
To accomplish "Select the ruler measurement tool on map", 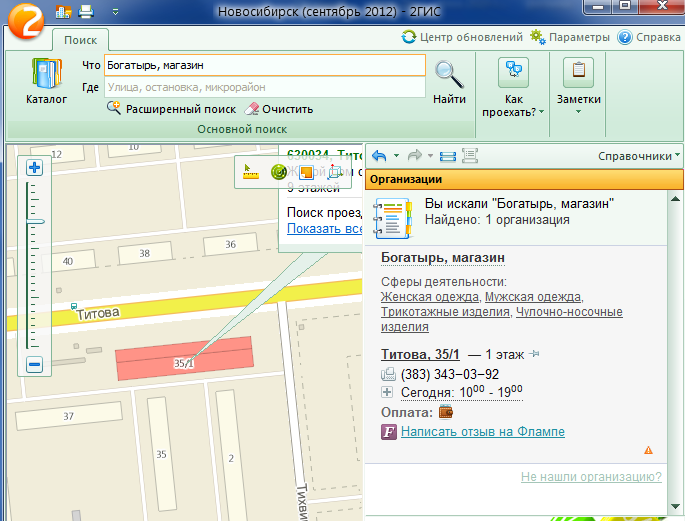I will (251, 172).
